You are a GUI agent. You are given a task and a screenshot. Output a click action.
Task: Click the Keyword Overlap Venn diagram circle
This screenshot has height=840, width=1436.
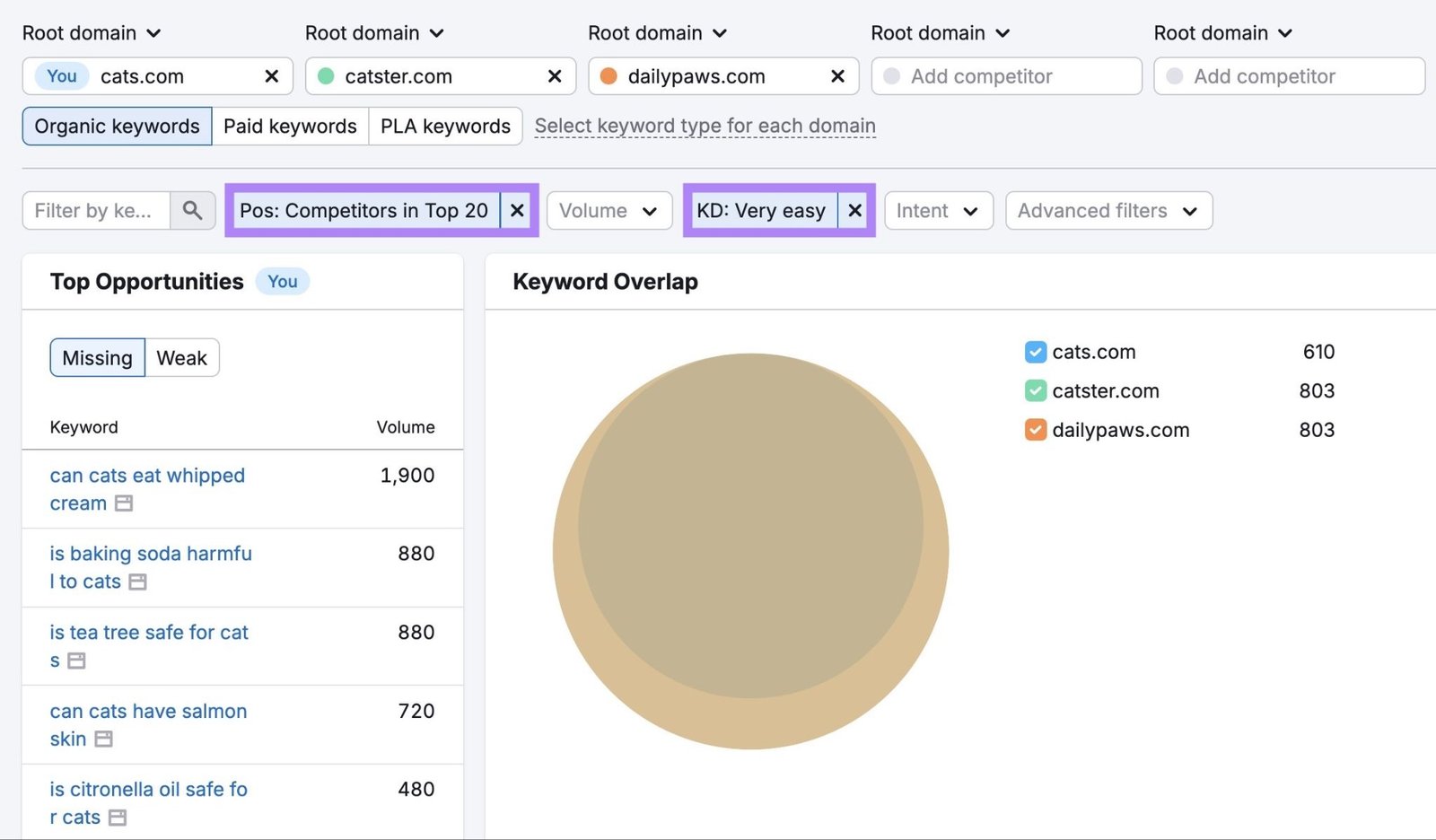point(750,551)
